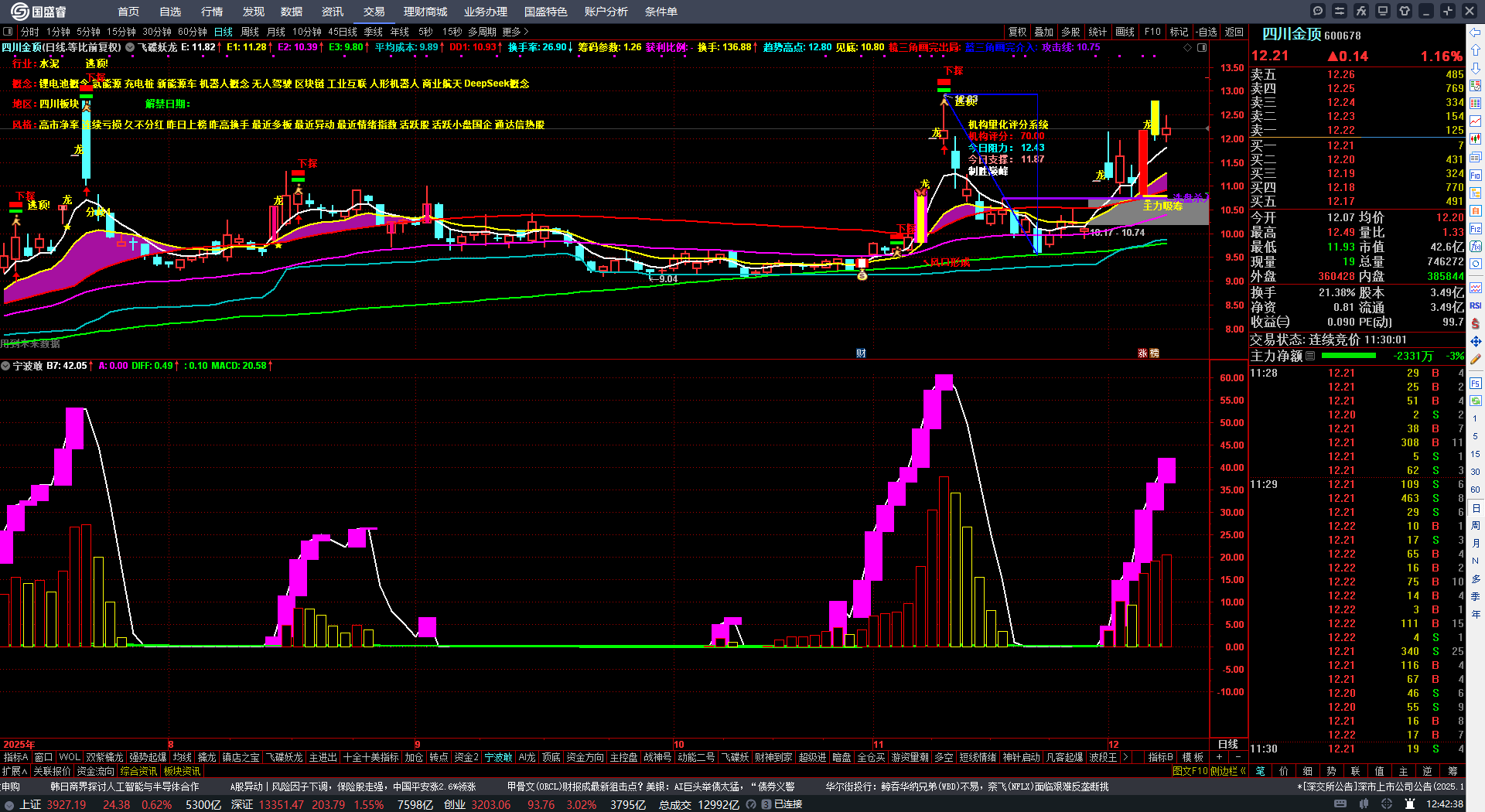This screenshot has width=1485, height=812.
Task: Click the F10 company info sidebar icon
Action: pos(1476,176)
